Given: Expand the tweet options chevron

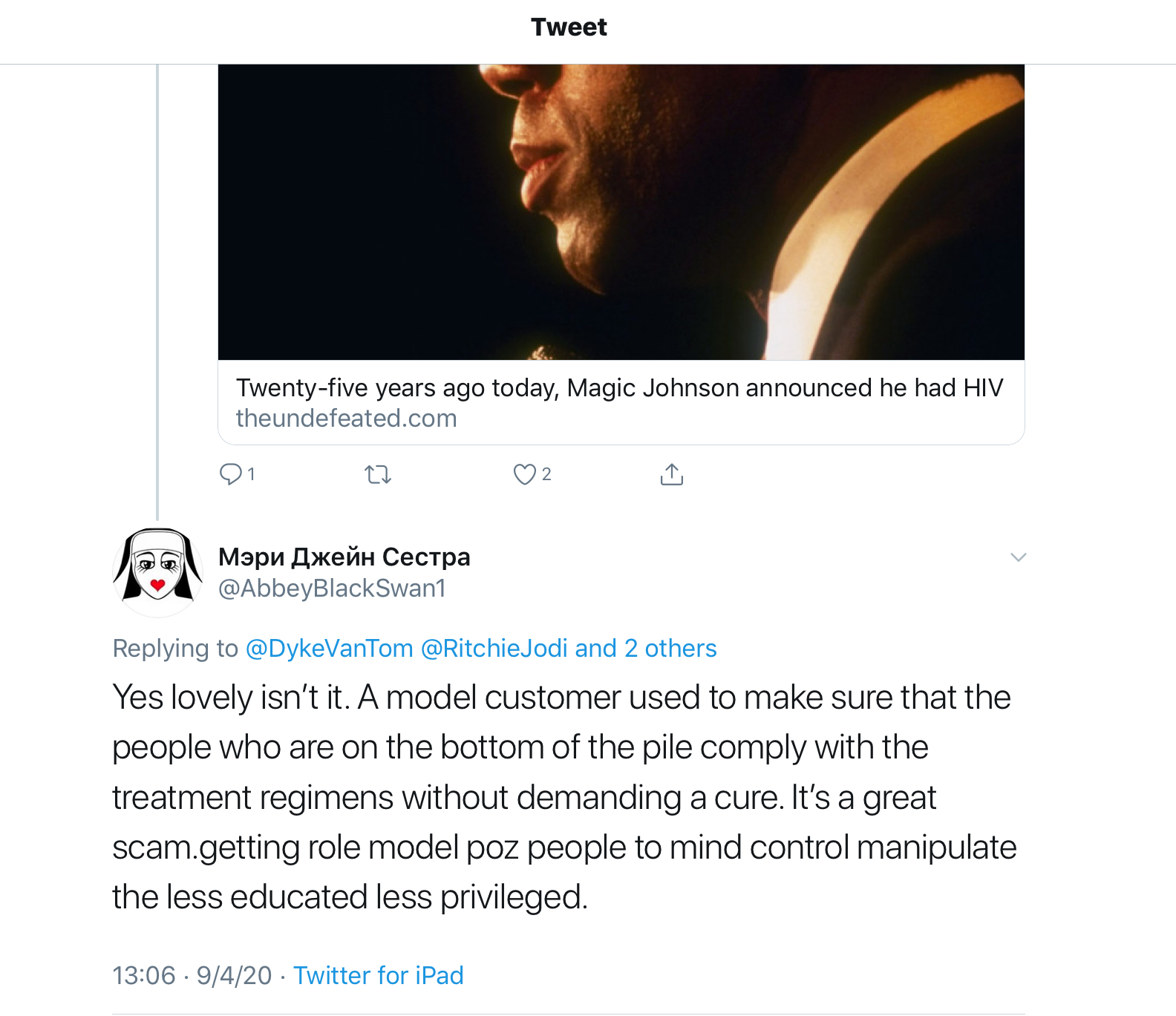Looking at the screenshot, I should click(1018, 557).
